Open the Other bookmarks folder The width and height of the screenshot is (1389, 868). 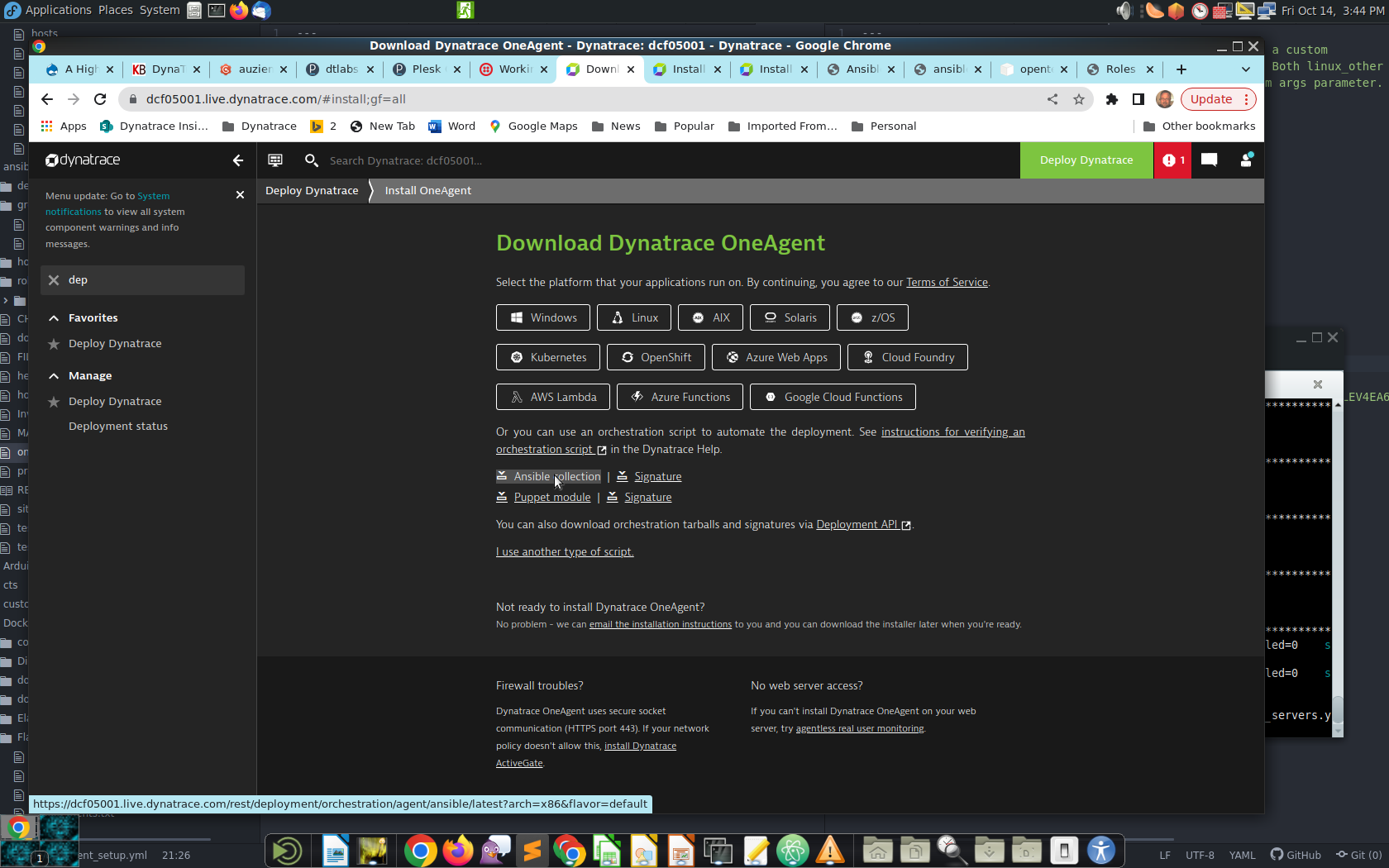coord(1199,126)
